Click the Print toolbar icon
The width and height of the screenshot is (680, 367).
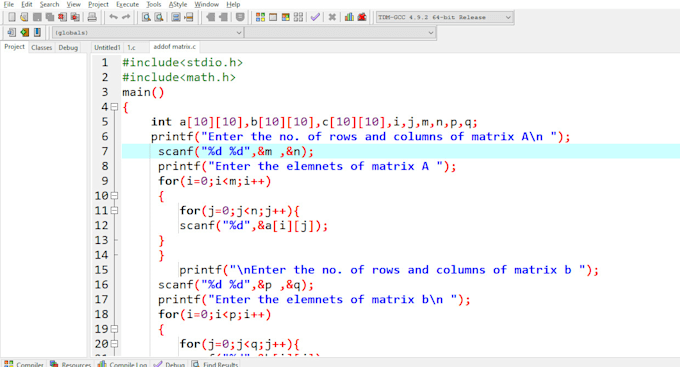pos(92,17)
